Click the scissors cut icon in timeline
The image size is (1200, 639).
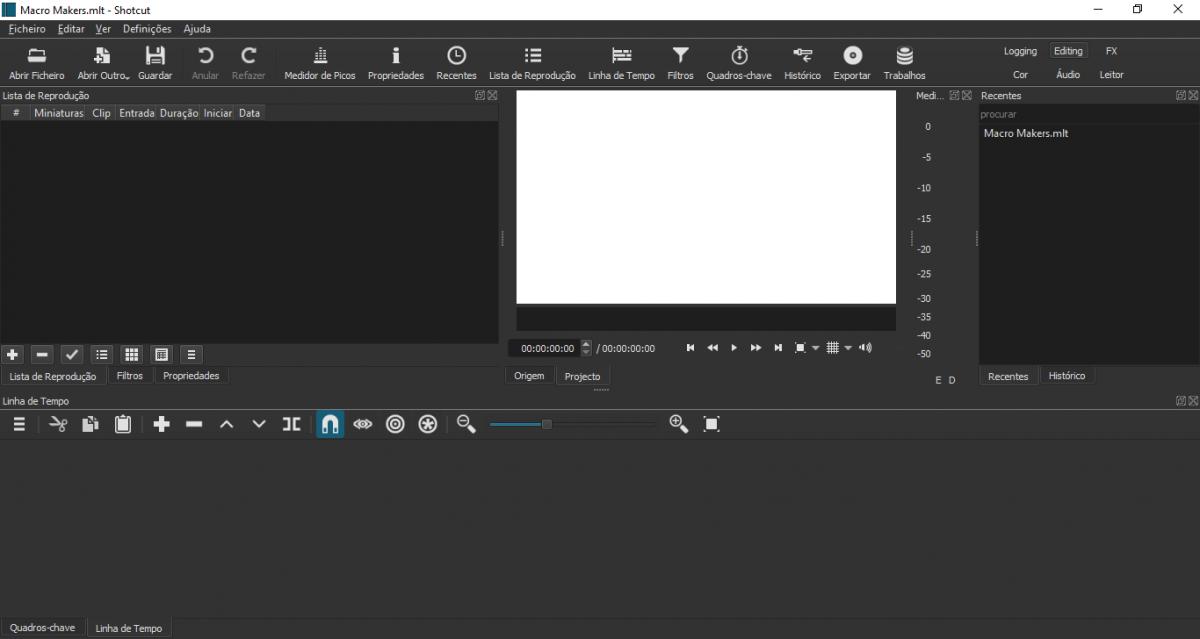pos(58,424)
